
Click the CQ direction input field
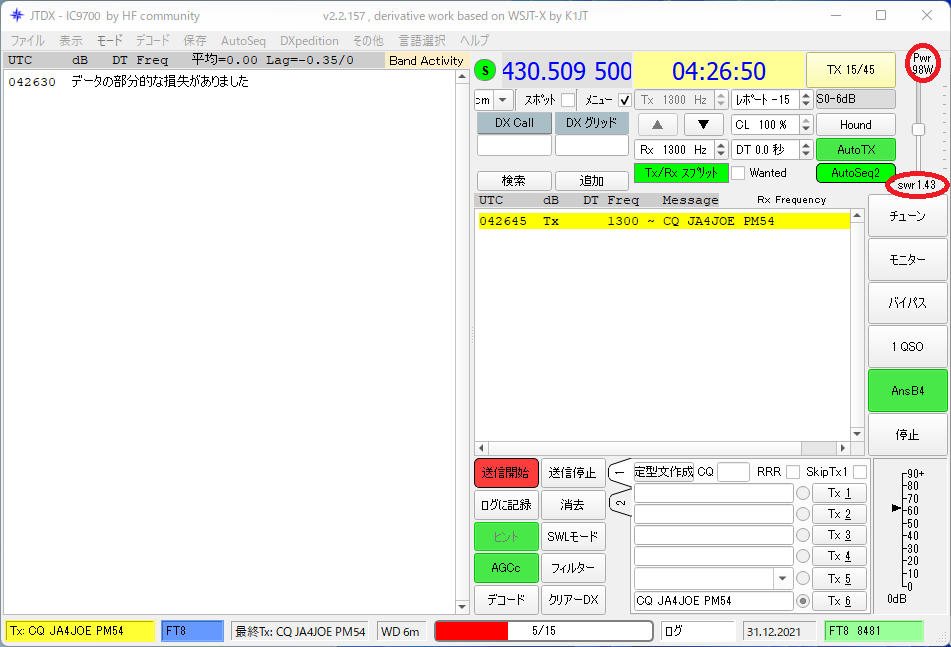coord(733,472)
